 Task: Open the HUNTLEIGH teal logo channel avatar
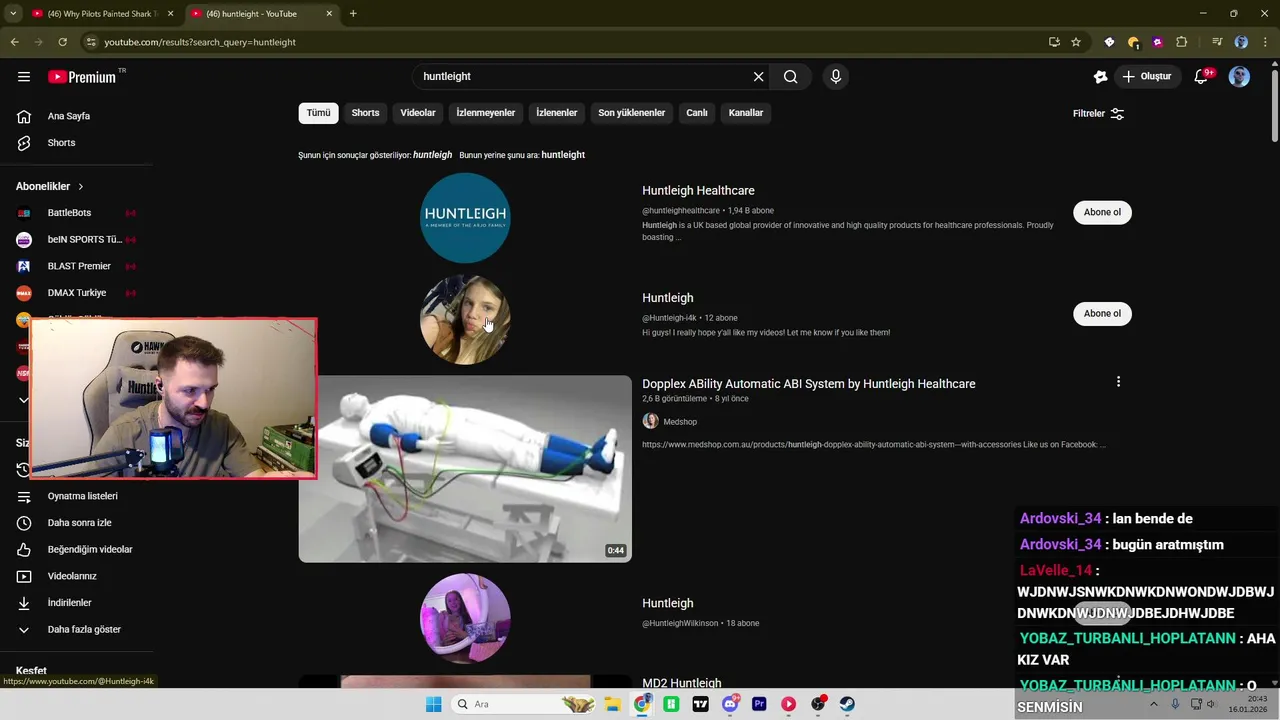click(x=465, y=218)
